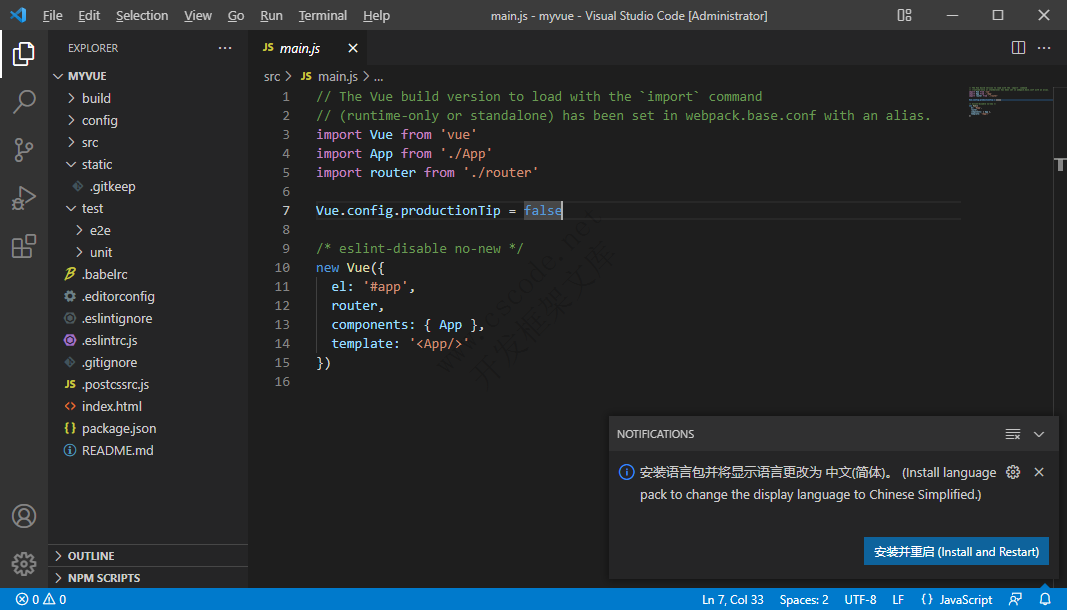
Task: Open the Selection menu
Action: coord(142,15)
